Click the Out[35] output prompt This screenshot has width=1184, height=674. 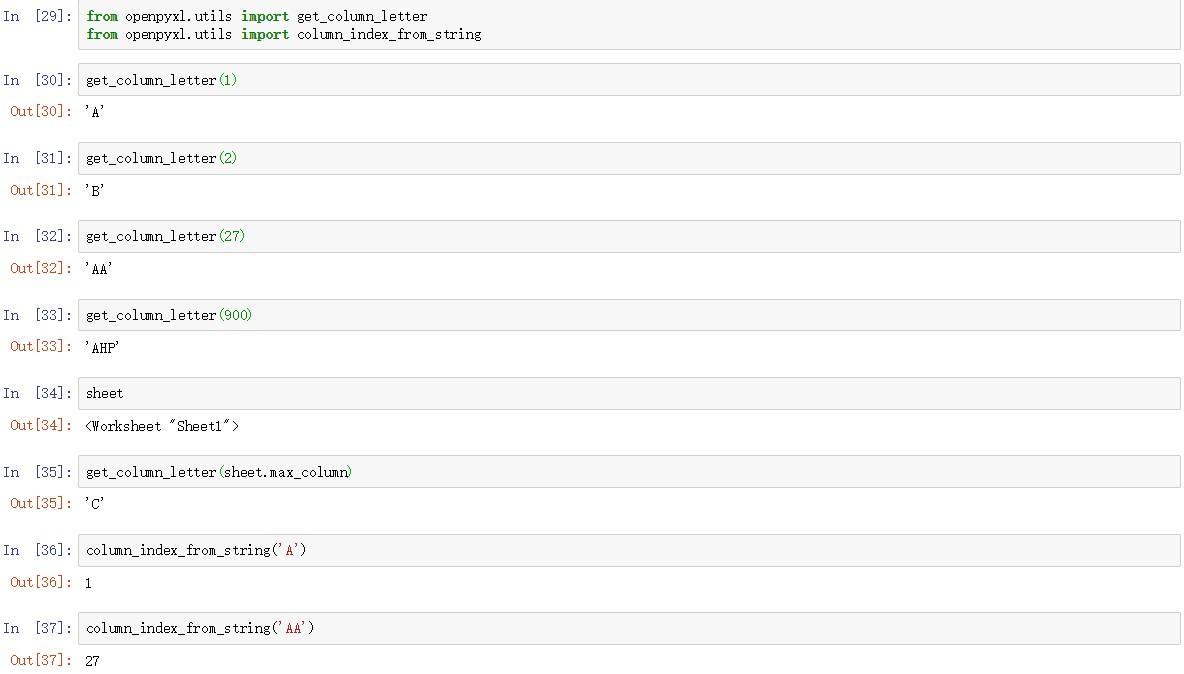click(x=41, y=504)
